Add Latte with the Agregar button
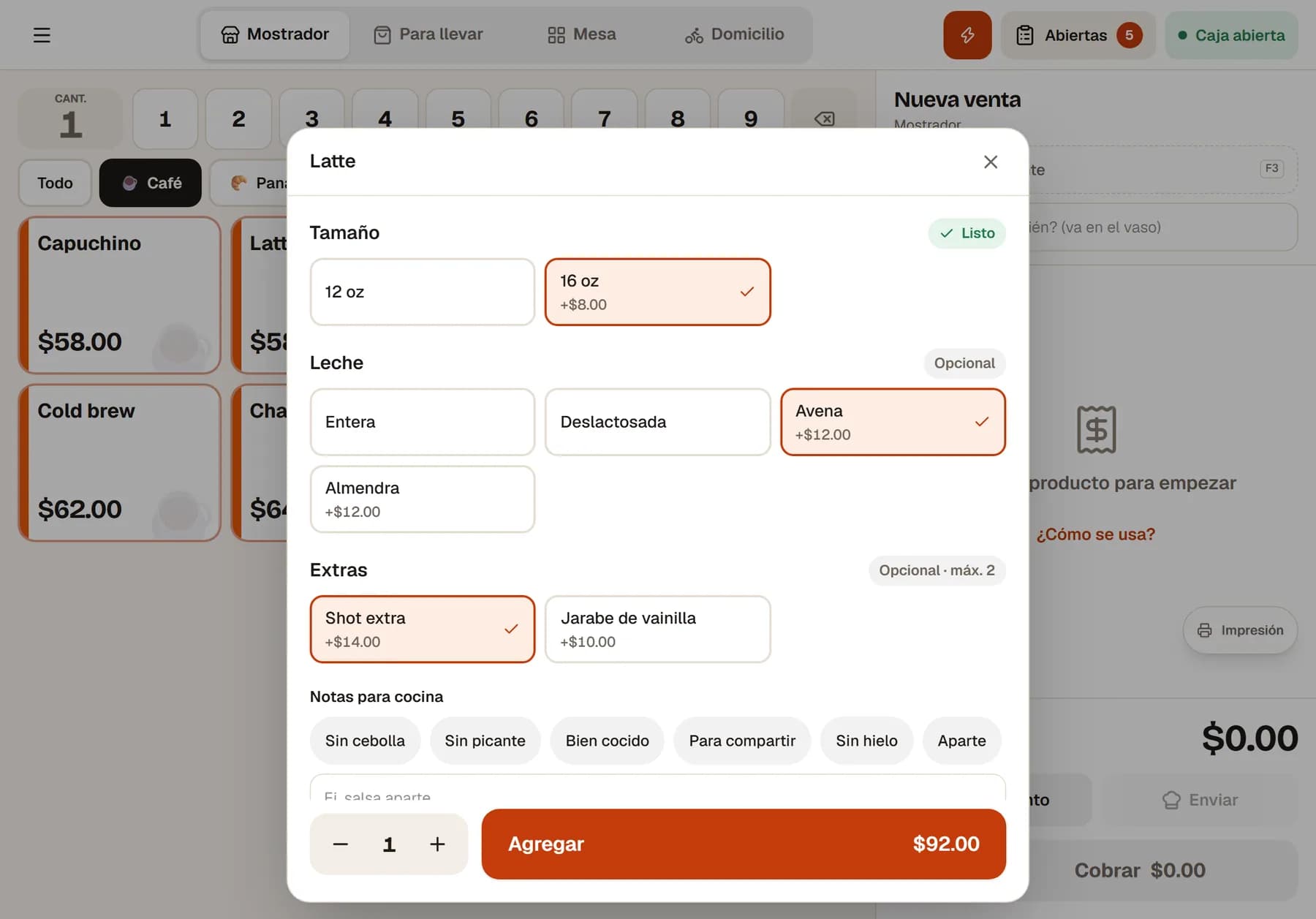The height and width of the screenshot is (919, 1316). 744,844
